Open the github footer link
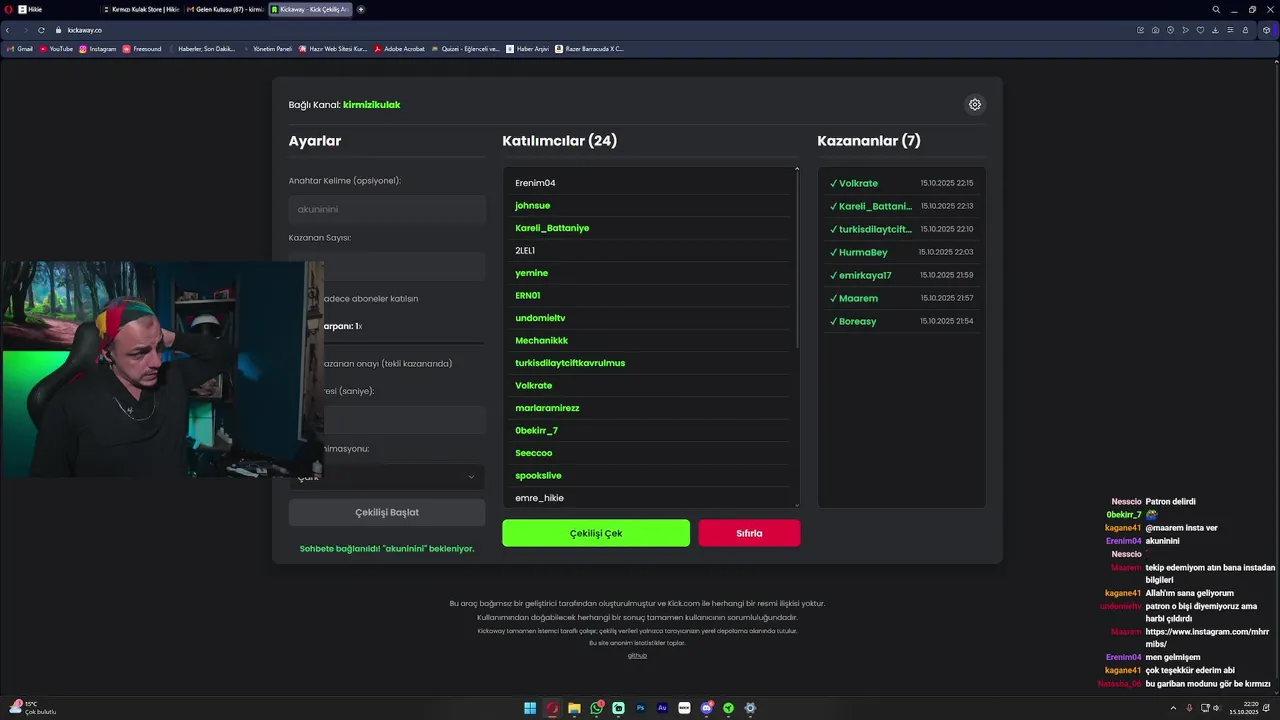Screen dimensions: 1280x720 [x=637, y=656]
